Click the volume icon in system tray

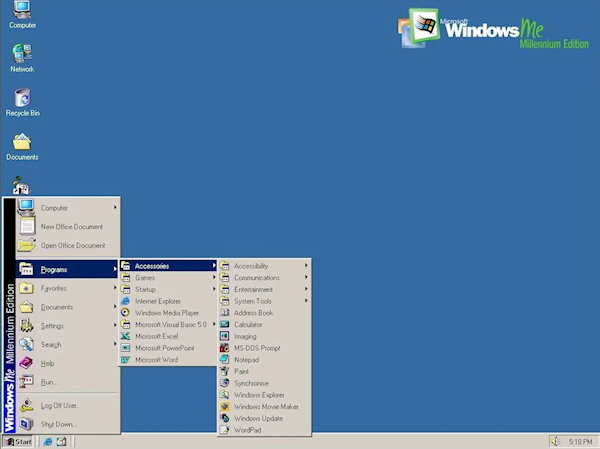[x=556, y=441]
